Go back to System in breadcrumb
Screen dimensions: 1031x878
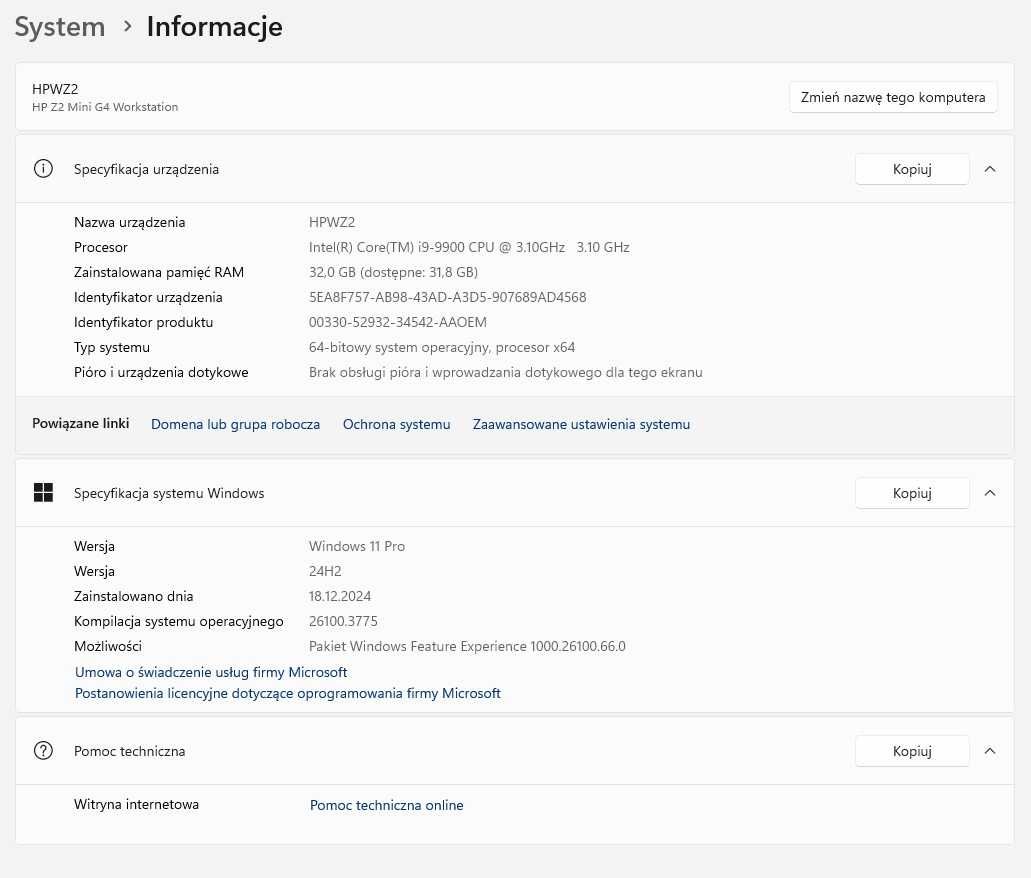(60, 27)
